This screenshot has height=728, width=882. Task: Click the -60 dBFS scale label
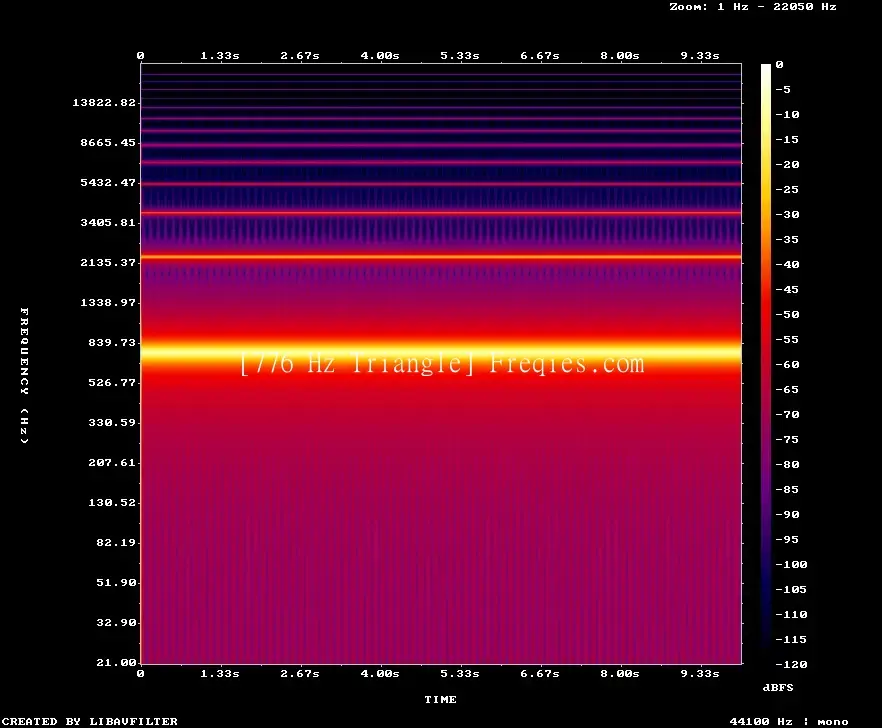pos(787,365)
